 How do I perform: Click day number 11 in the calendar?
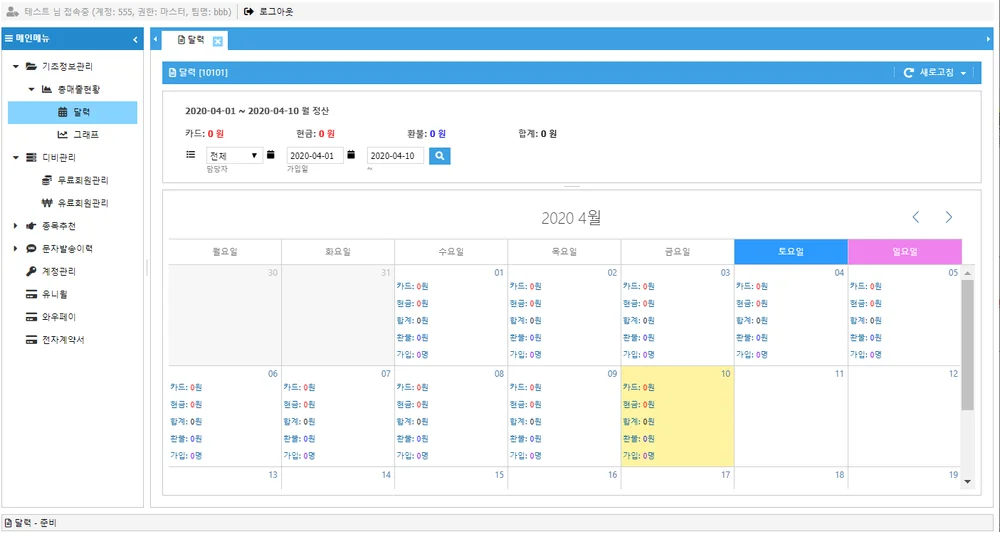pyautogui.click(x=839, y=374)
